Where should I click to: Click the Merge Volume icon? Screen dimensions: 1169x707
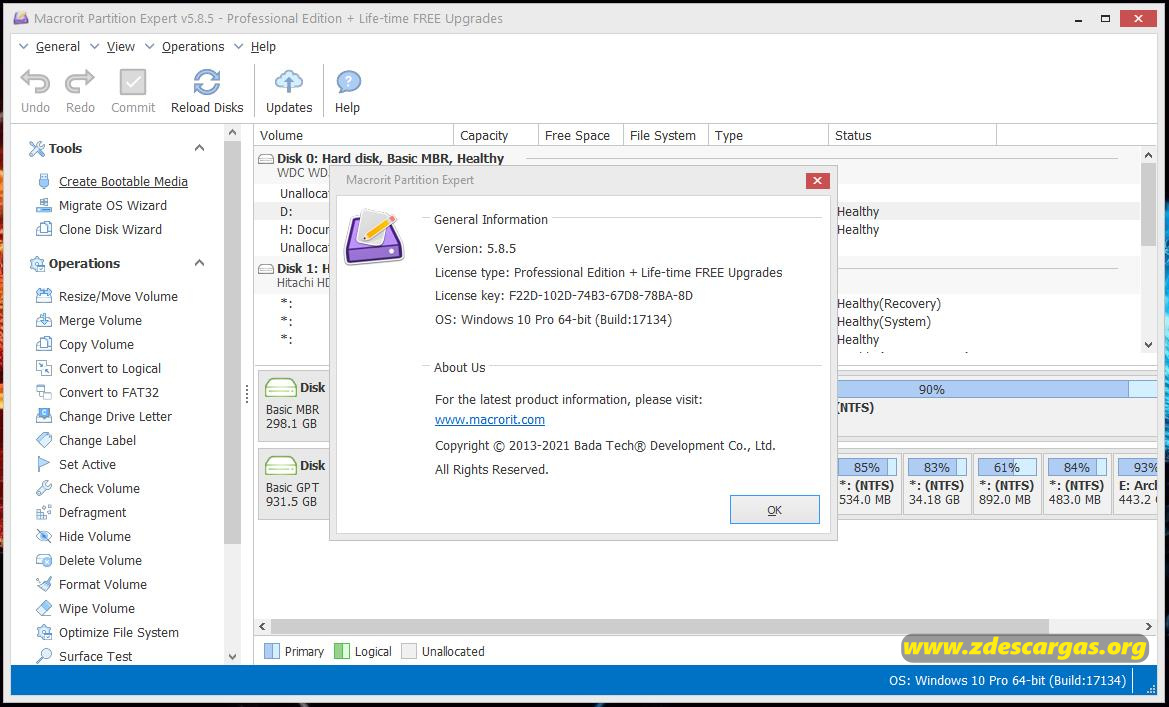[x=45, y=320]
